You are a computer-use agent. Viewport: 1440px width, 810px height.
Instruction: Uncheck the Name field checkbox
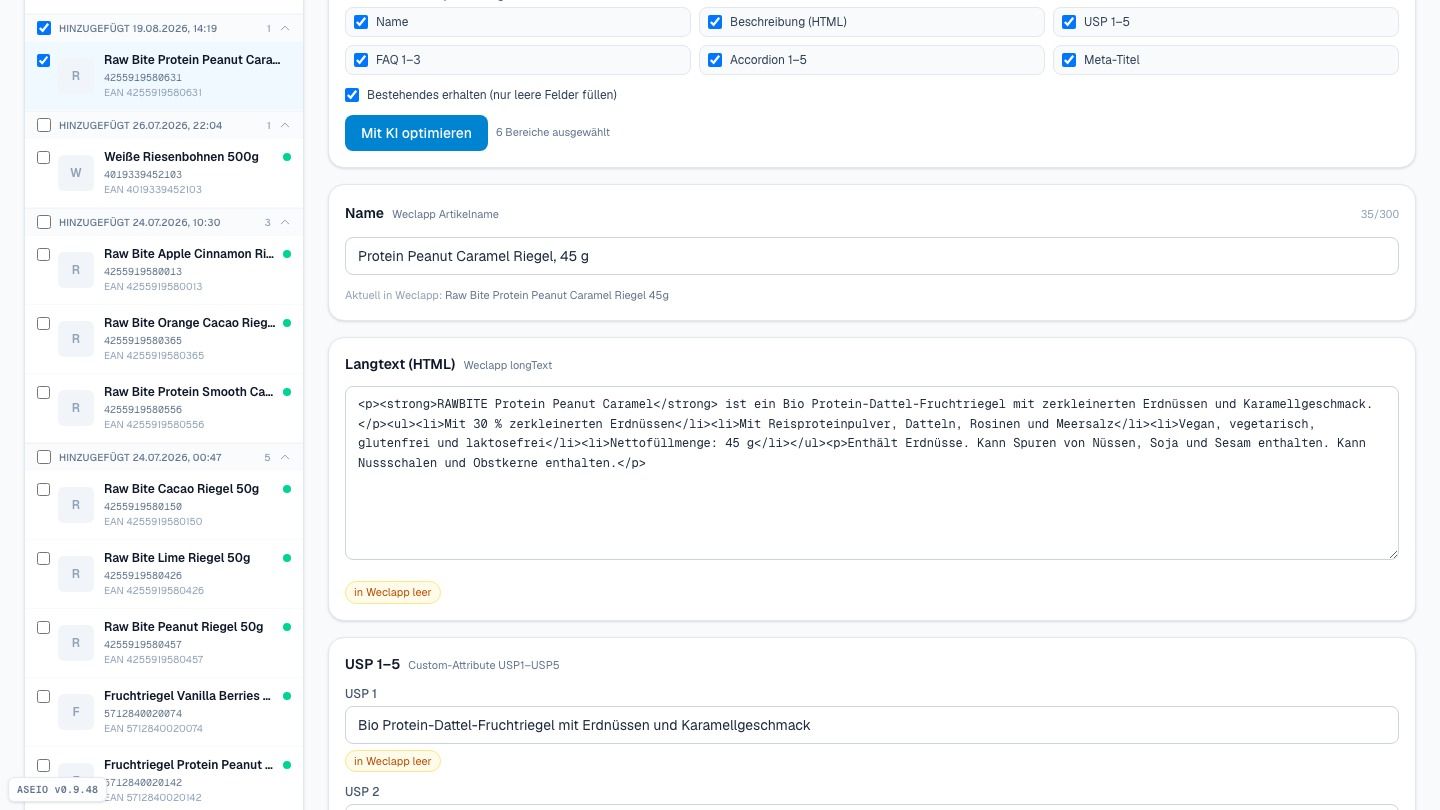click(361, 22)
